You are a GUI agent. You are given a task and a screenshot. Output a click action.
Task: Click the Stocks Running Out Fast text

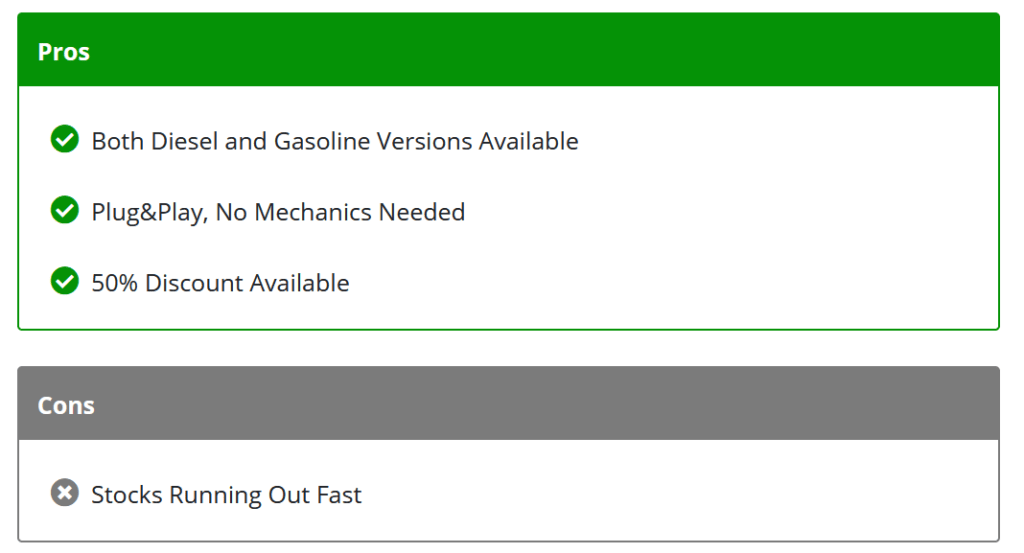(226, 495)
